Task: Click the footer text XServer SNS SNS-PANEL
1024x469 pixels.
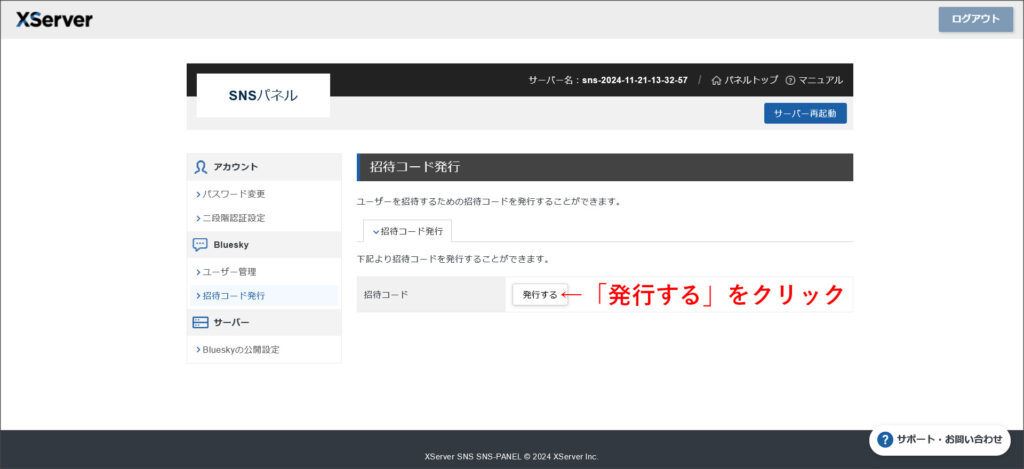Action: pyautogui.click(x=473, y=457)
